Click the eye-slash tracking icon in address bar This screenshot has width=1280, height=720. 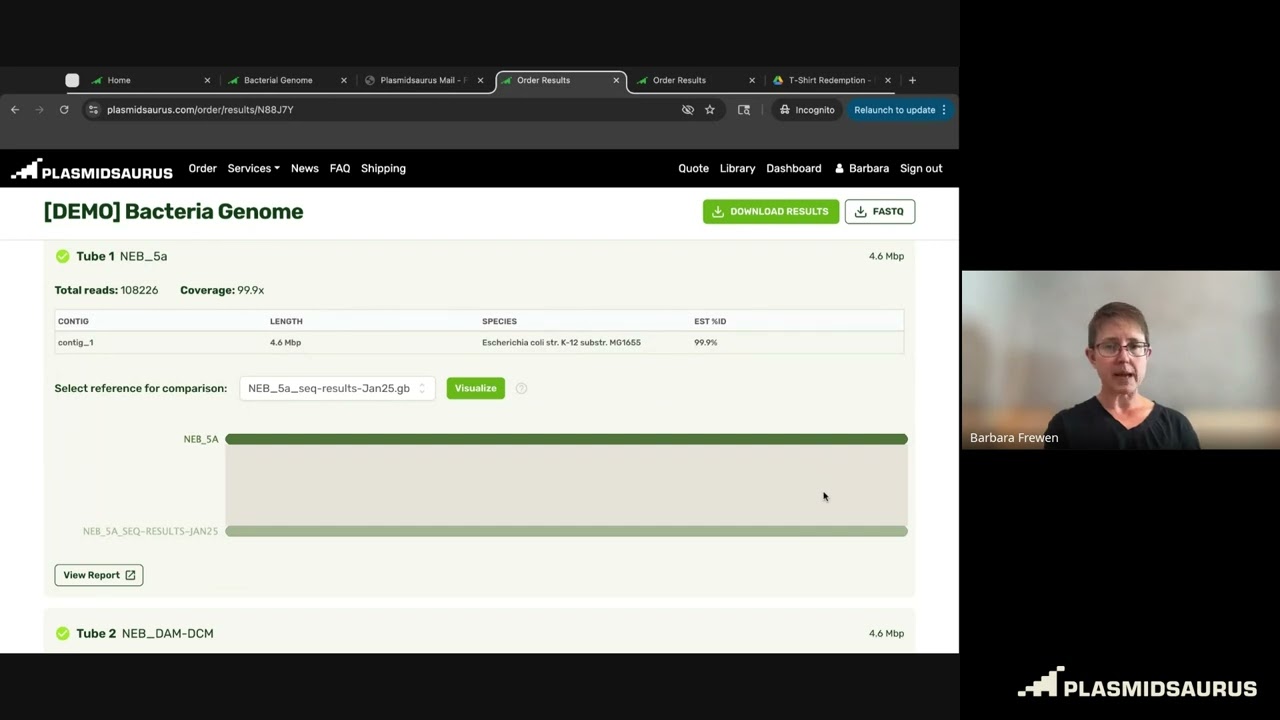(x=688, y=110)
